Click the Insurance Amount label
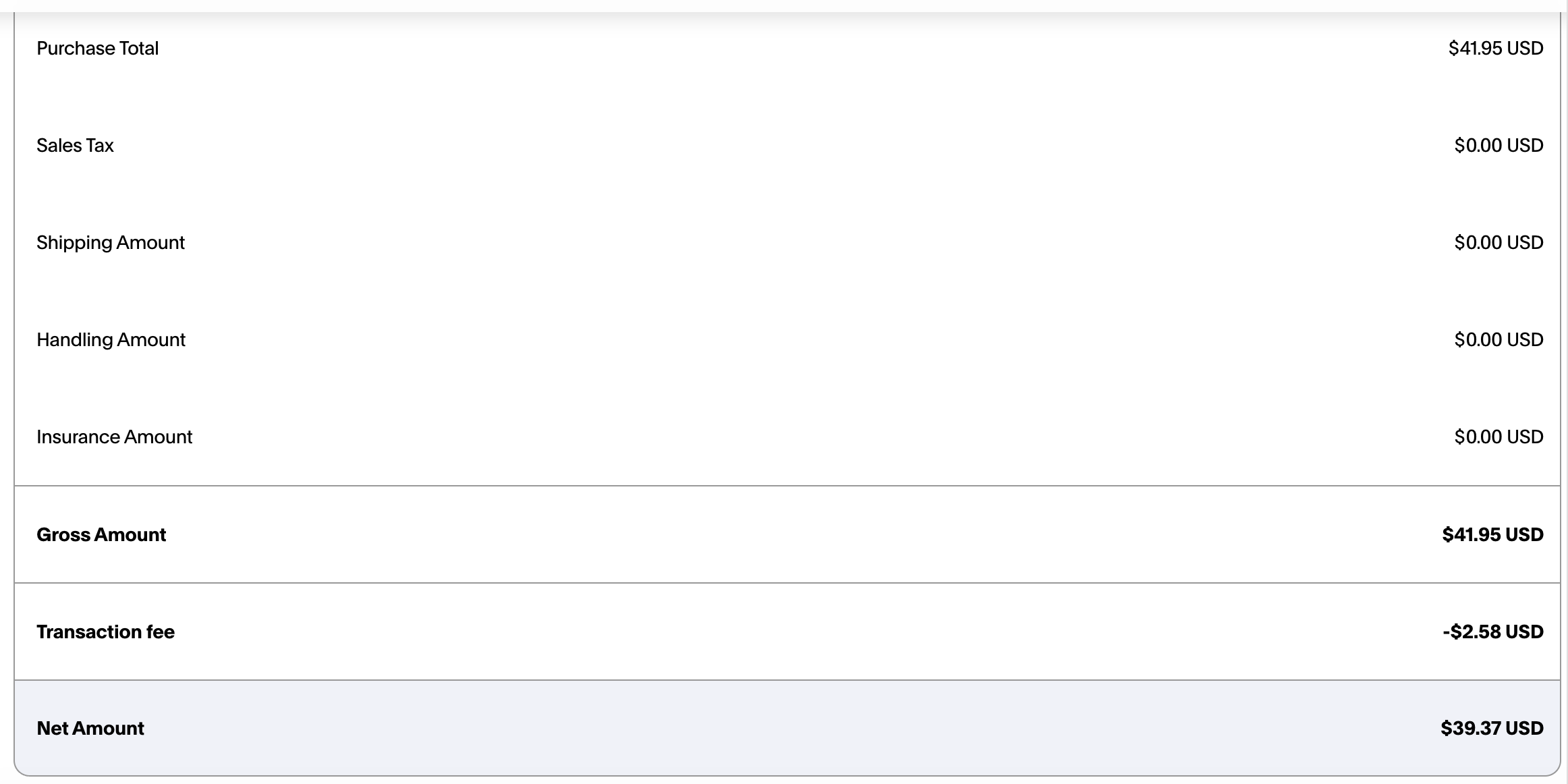The width and height of the screenshot is (1568, 784). (x=114, y=437)
